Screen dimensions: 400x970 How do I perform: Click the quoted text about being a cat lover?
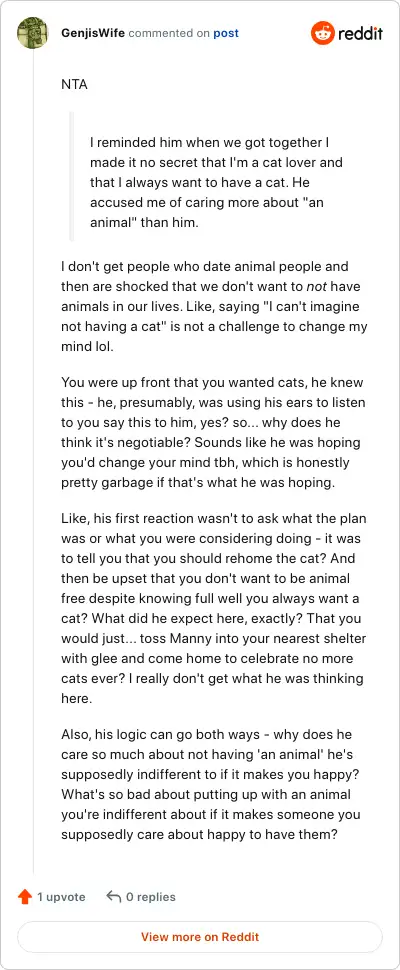pos(216,182)
